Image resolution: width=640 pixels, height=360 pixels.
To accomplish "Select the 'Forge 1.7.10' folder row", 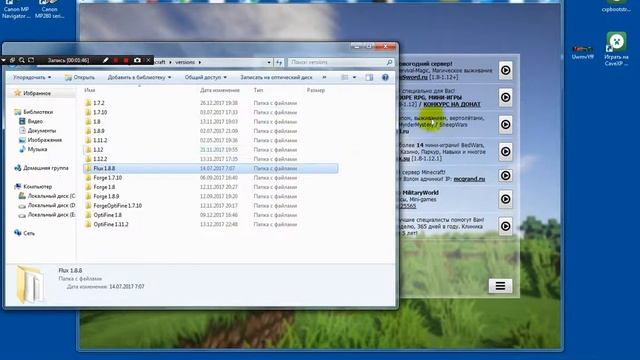I will pos(211,178).
